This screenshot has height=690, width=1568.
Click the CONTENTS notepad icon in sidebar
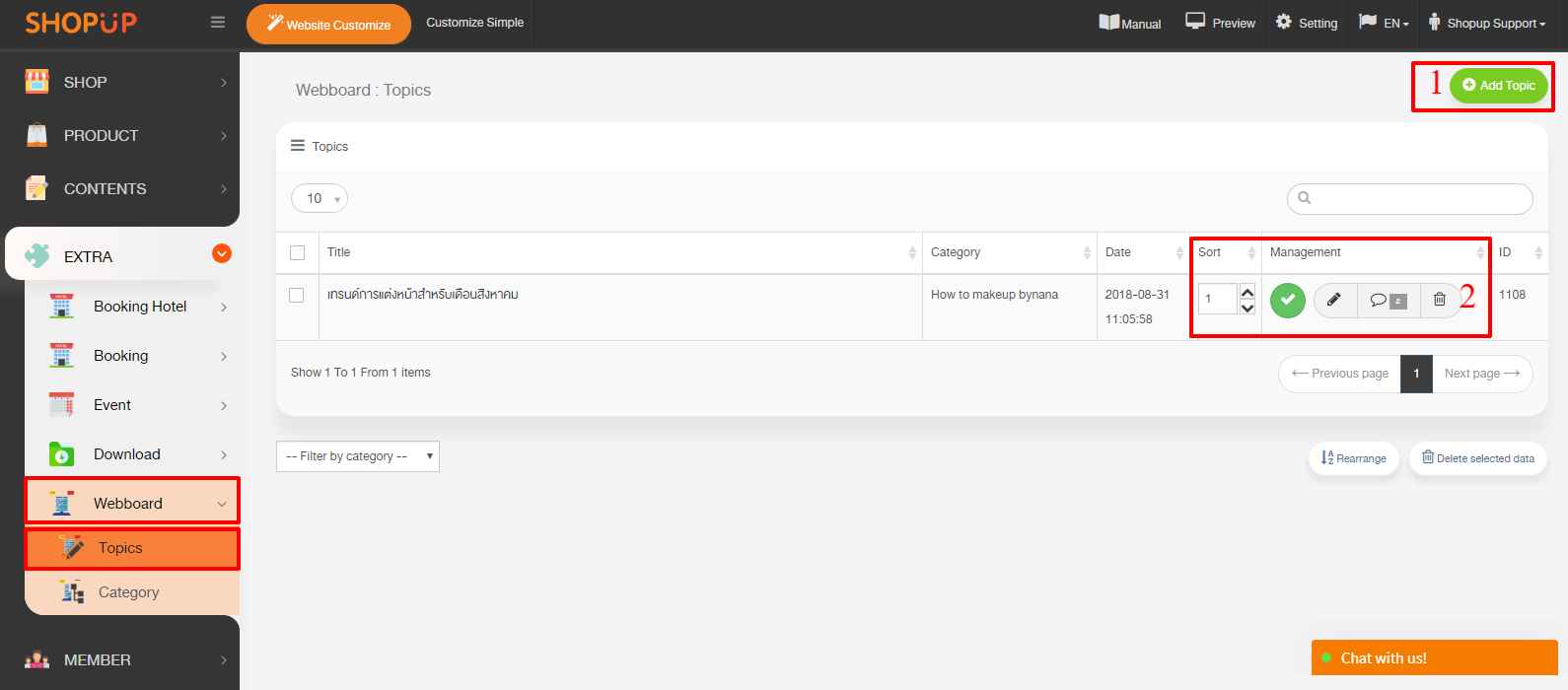36,188
